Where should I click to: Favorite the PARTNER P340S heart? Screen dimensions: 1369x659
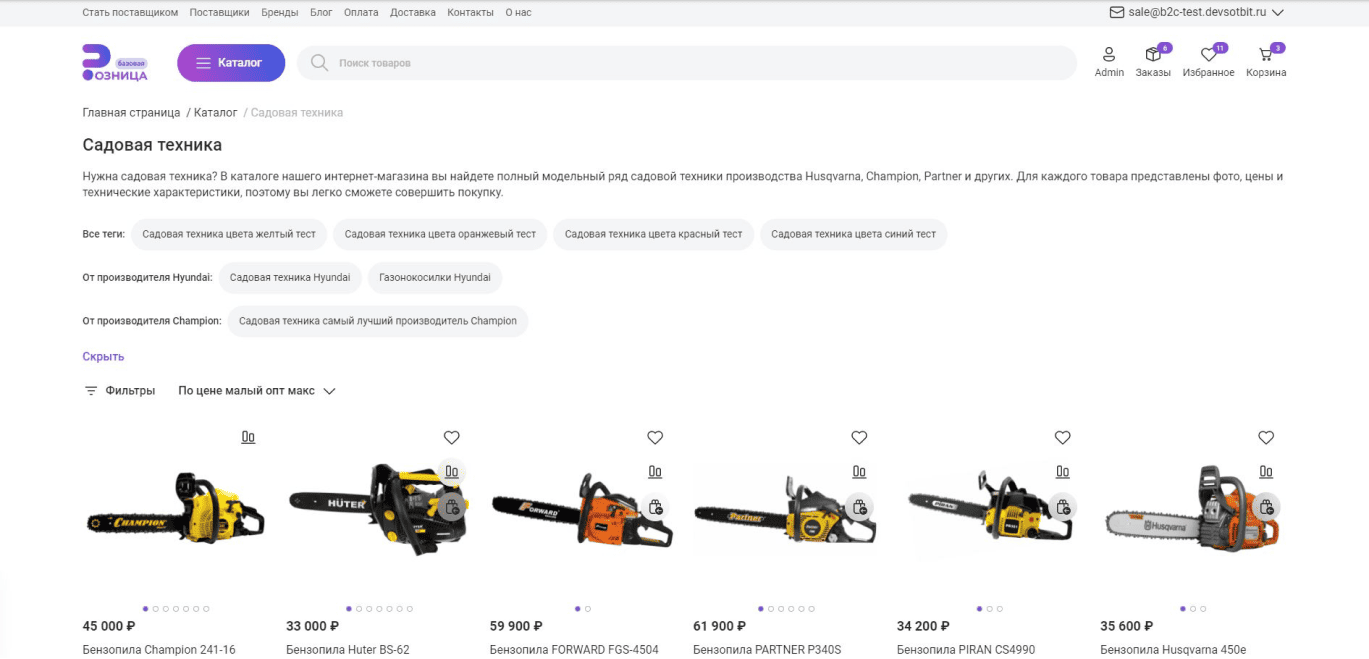pyautogui.click(x=859, y=437)
